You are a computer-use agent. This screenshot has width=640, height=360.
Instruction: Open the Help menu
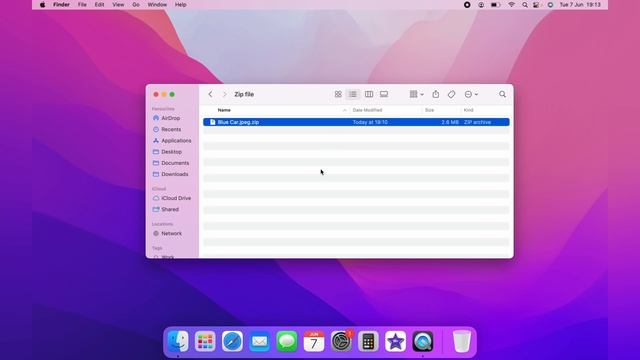pos(180,5)
